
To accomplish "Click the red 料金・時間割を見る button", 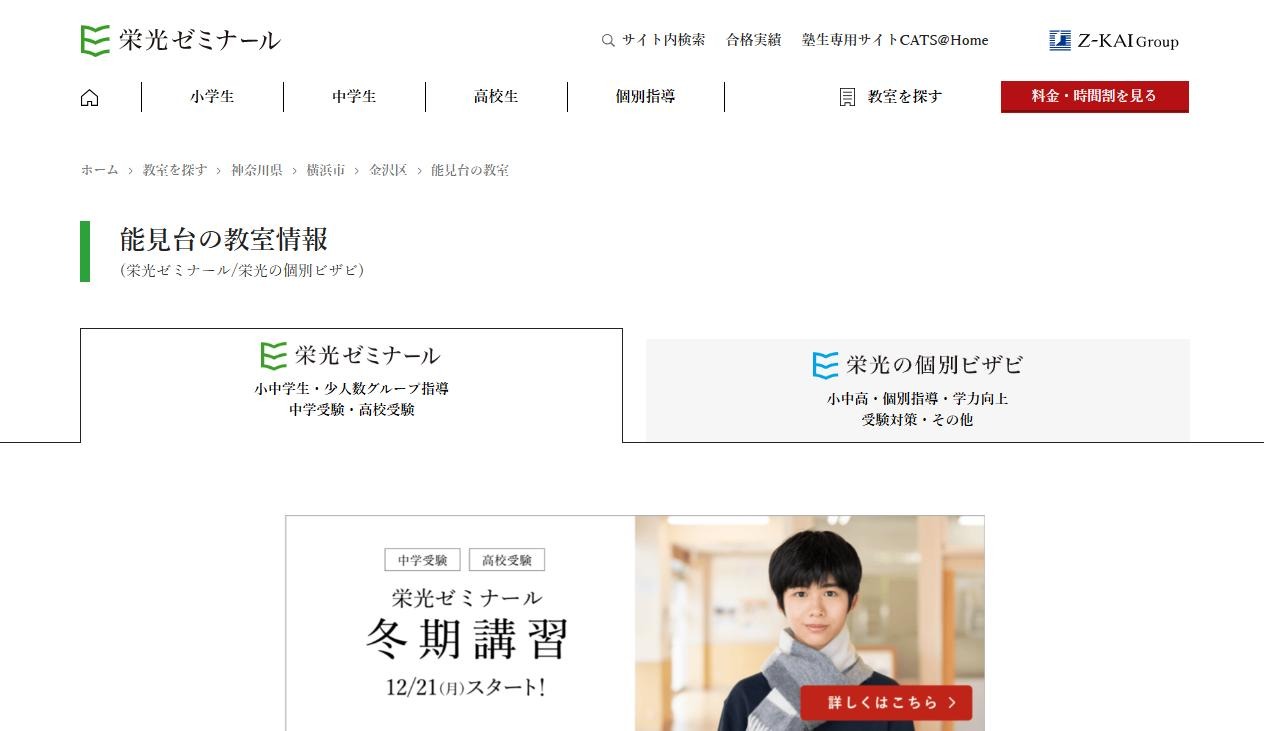I will coord(1095,97).
